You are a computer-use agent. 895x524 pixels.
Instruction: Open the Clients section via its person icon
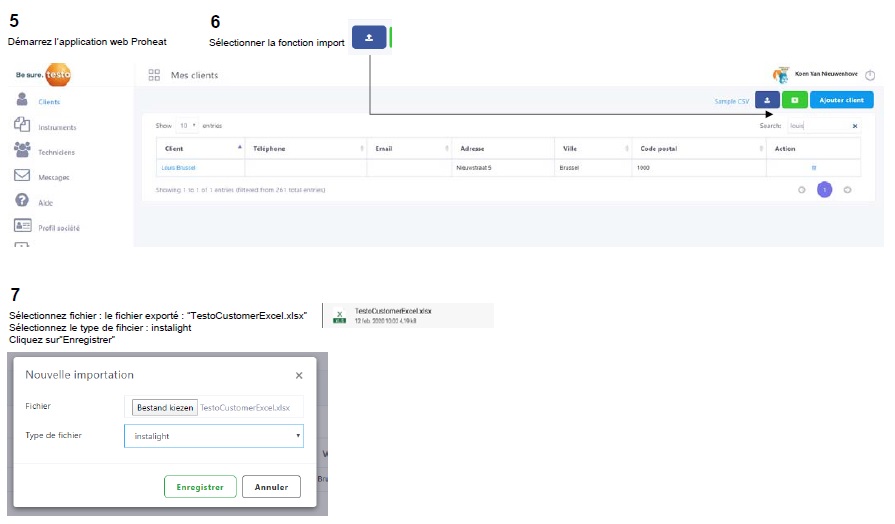click(x=22, y=99)
